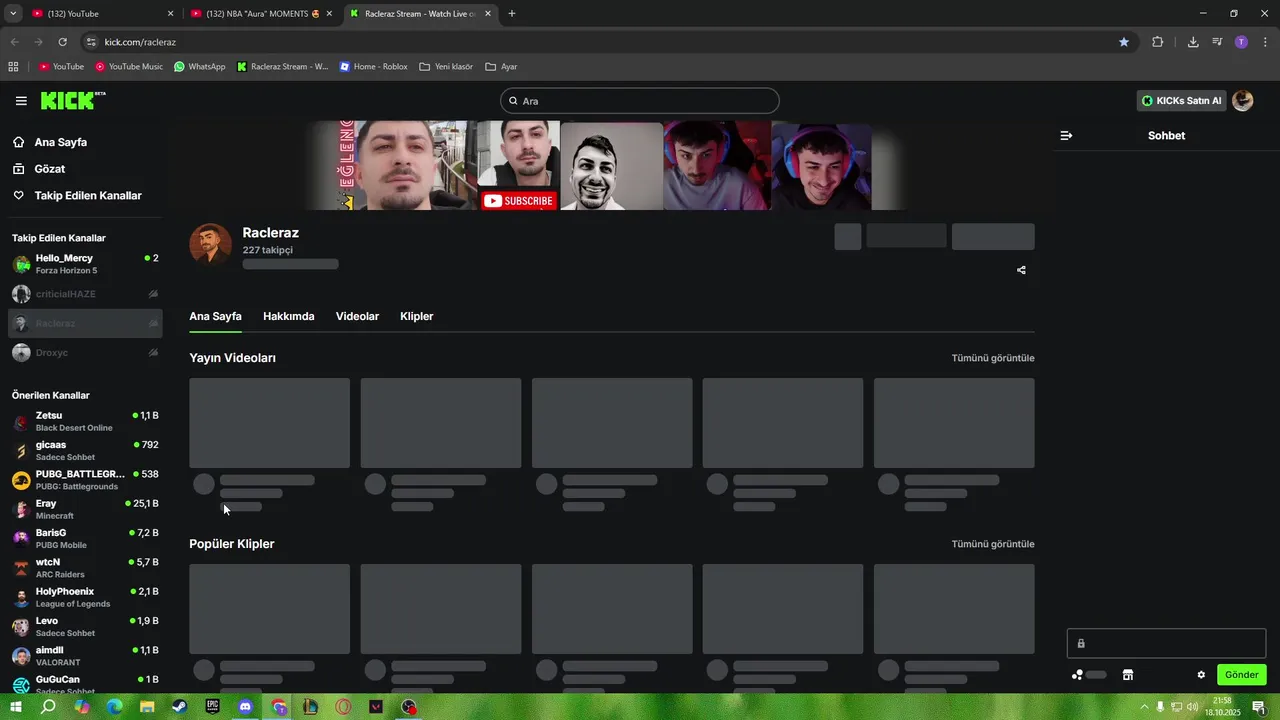This screenshot has width=1280, height=720.
Task: Open Valorant from the taskbar
Action: (x=376, y=706)
